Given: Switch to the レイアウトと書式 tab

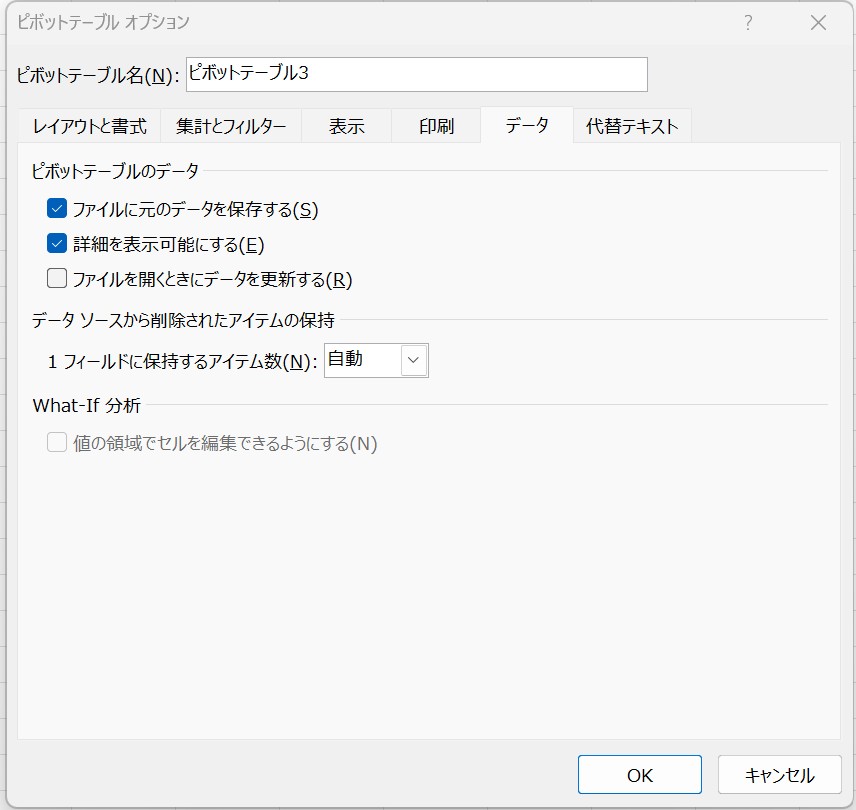Looking at the screenshot, I should 89,126.
